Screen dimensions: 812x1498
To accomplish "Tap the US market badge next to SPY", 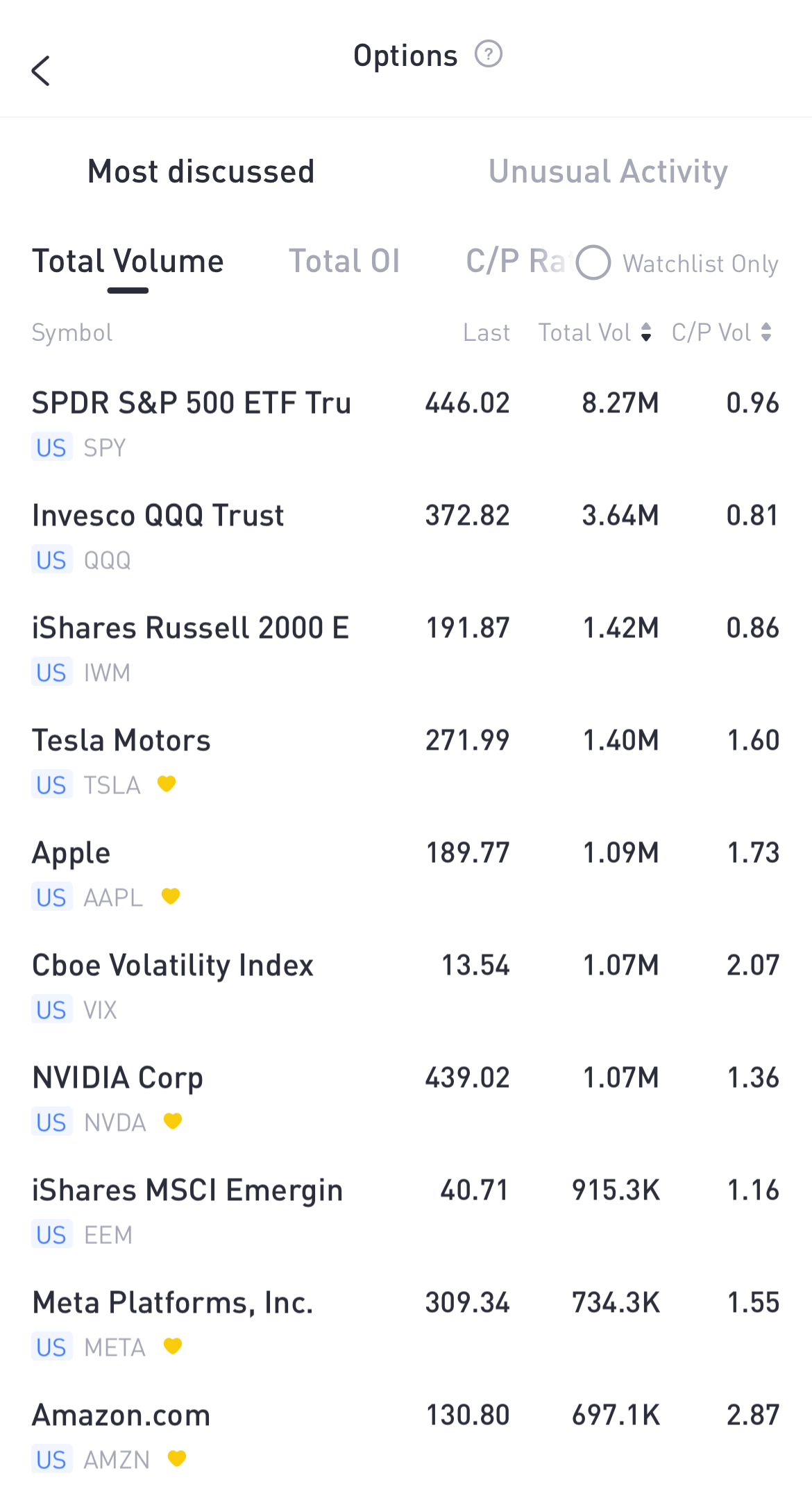I will pos(51,448).
